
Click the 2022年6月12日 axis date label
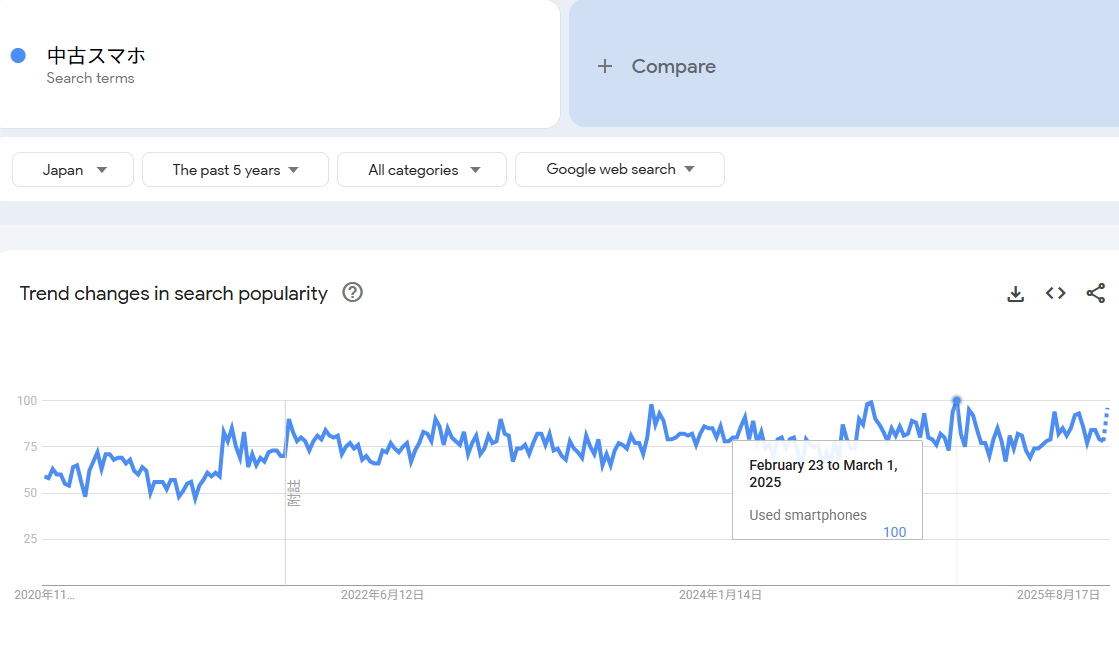click(382, 595)
